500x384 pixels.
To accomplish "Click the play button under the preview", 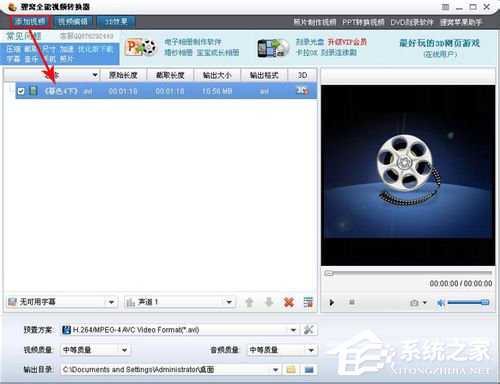I will (332, 303).
